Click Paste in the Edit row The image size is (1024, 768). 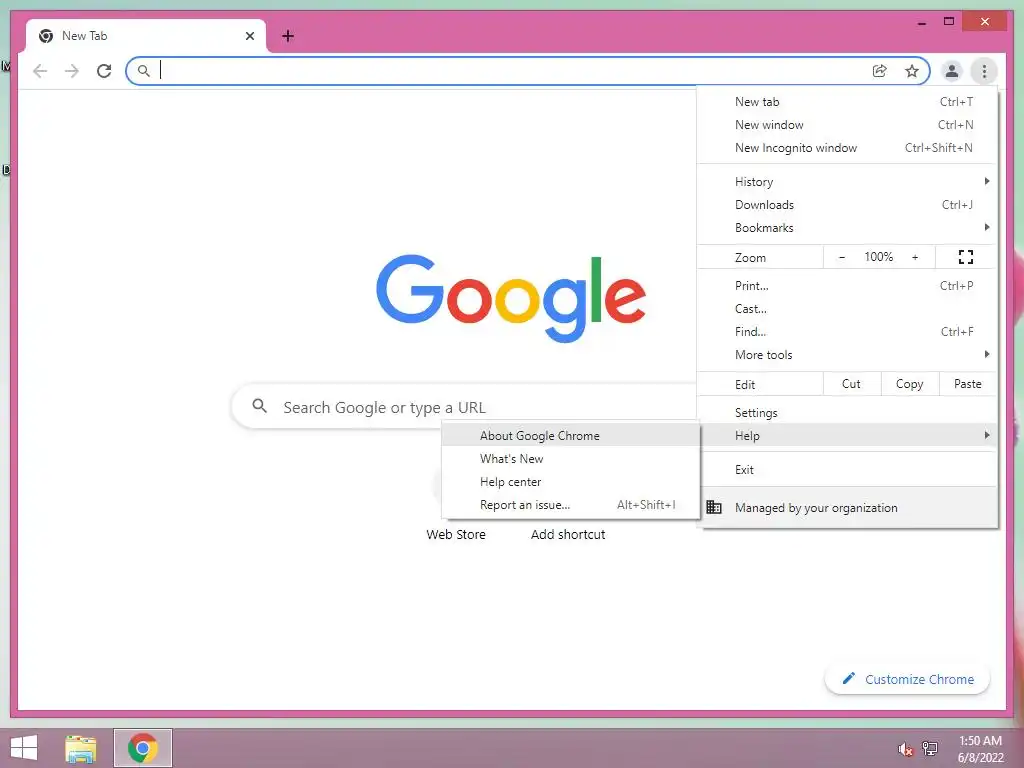pos(968,384)
